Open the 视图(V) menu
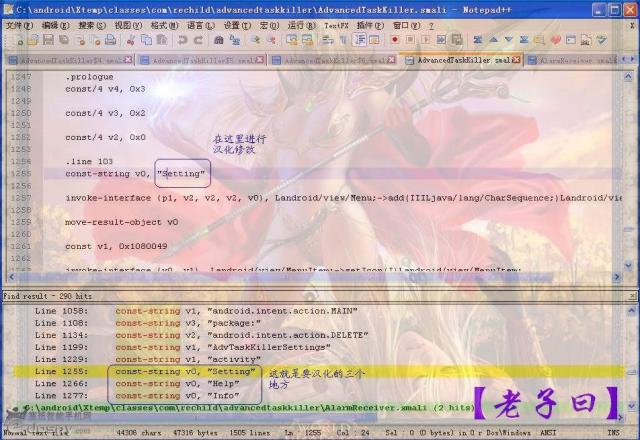 128,25
